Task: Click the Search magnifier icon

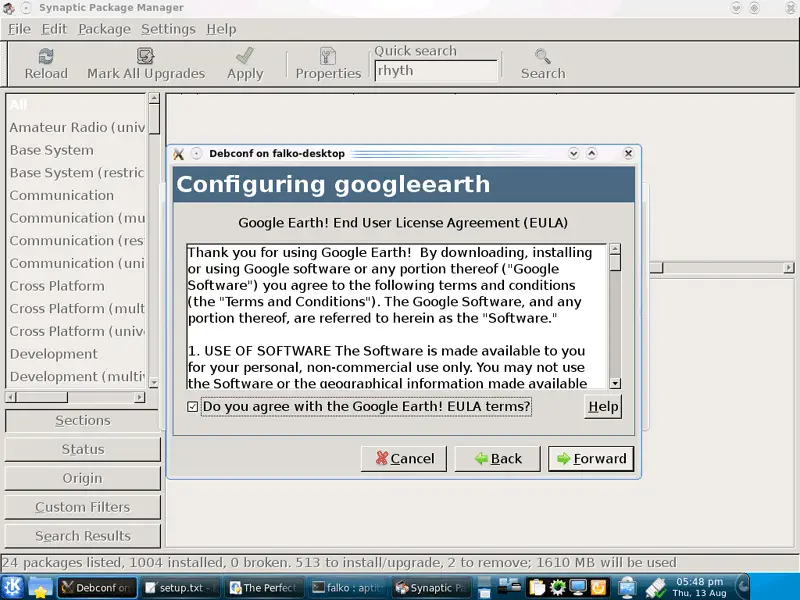Action: pos(542,56)
